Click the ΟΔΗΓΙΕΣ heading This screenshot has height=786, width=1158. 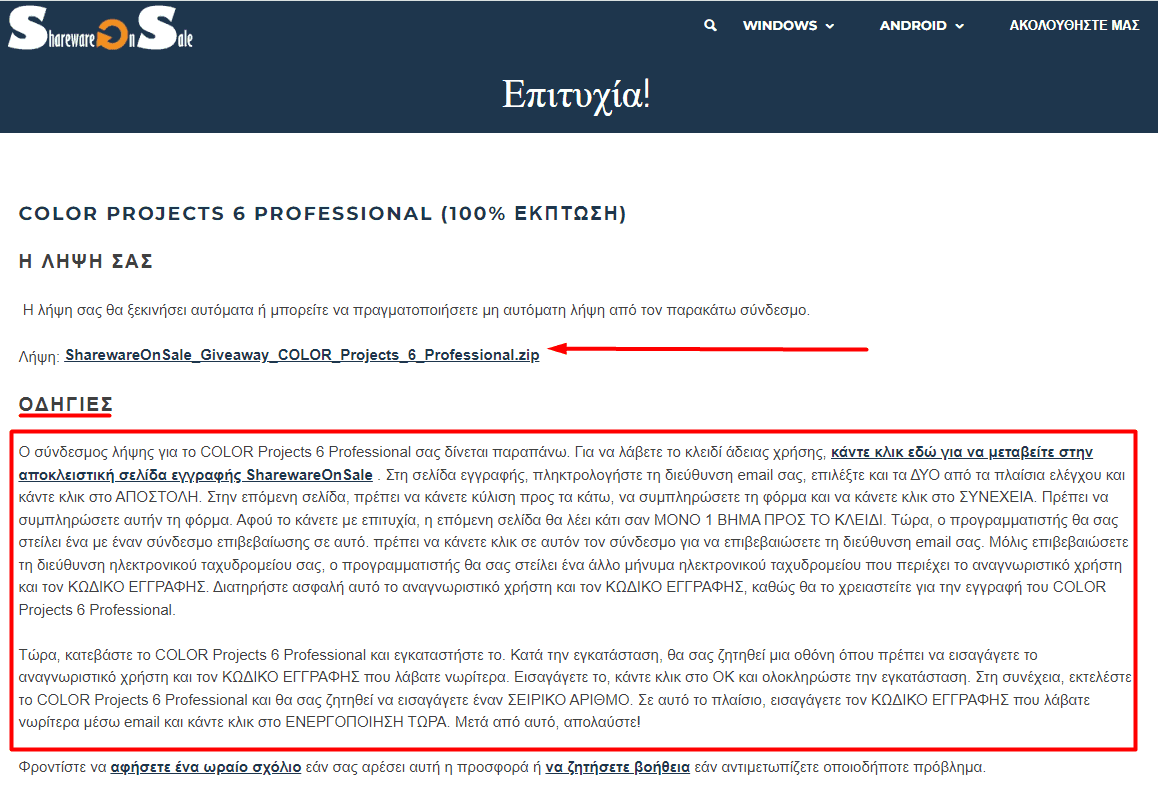pos(66,404)
